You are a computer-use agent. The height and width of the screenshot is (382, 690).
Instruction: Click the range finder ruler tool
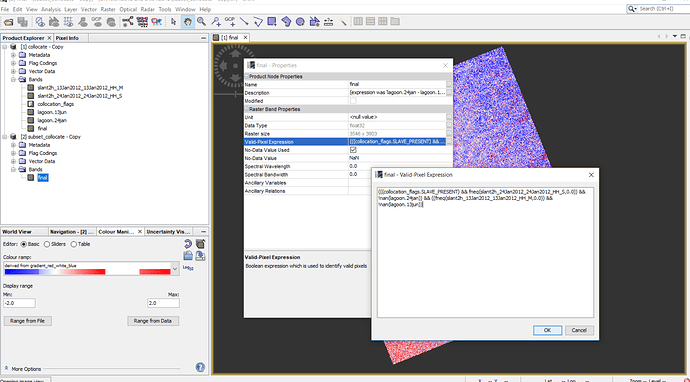[x=328, y=22]
